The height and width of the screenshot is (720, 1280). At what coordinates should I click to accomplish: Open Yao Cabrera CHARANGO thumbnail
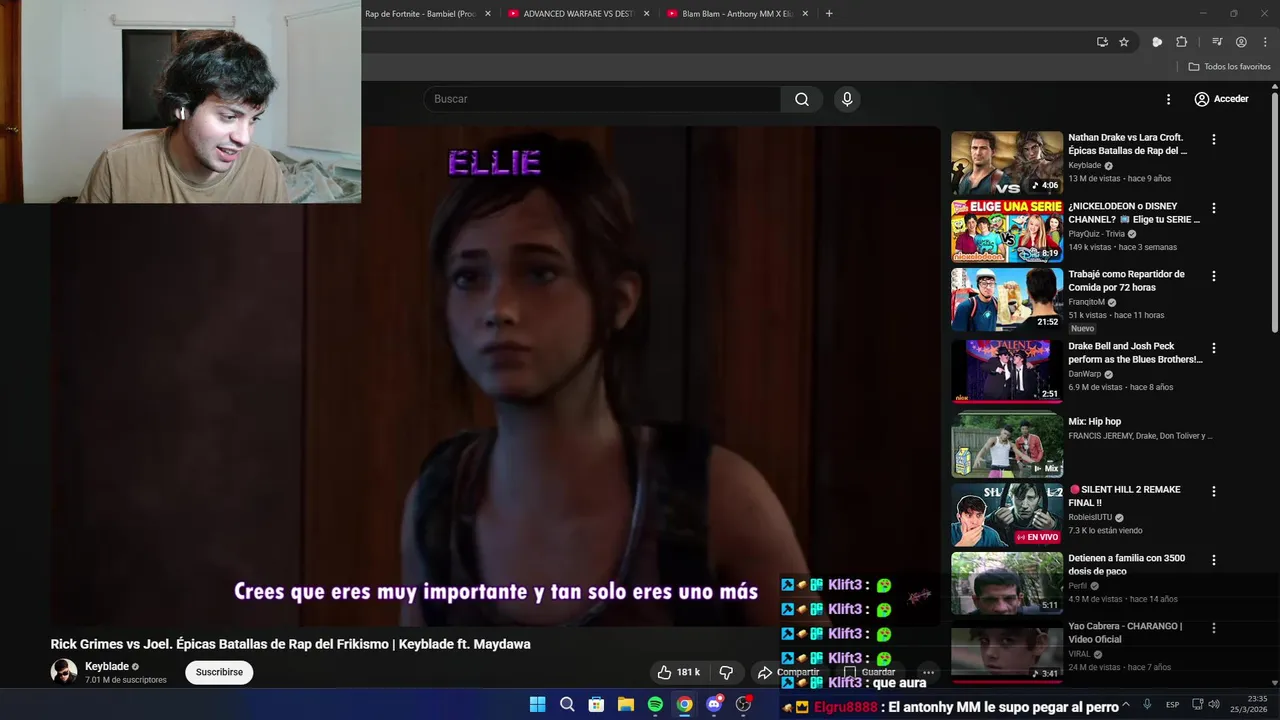point(1007,651)
